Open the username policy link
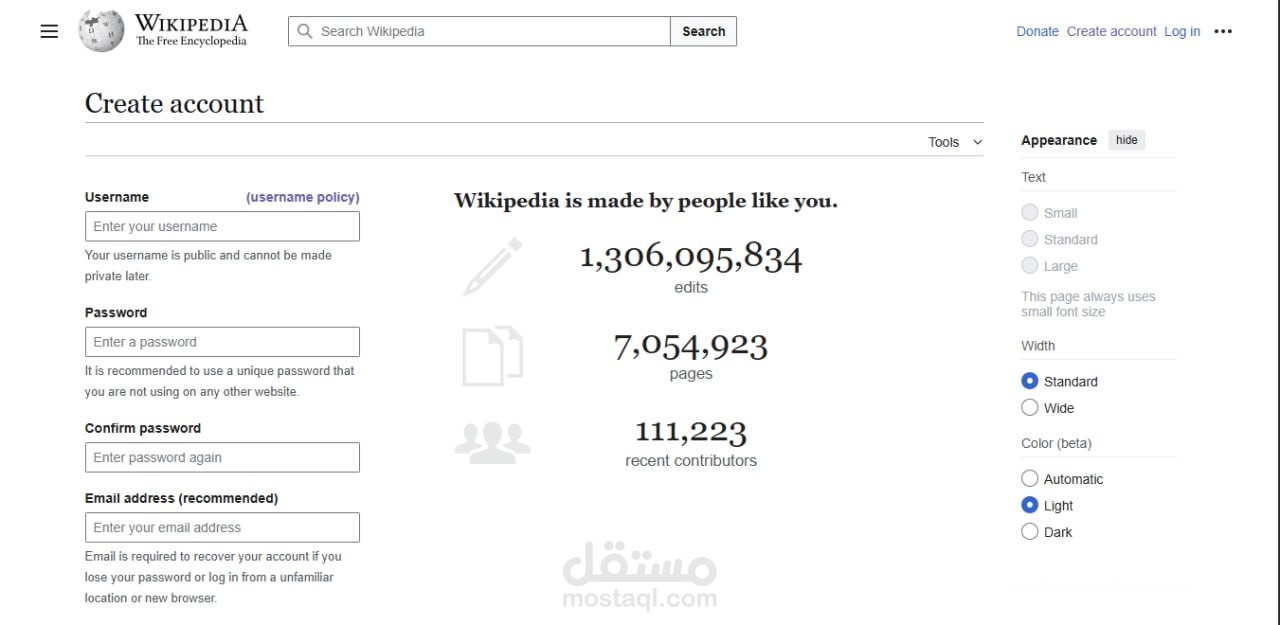 pyautogui.click(x=303, y=197)
